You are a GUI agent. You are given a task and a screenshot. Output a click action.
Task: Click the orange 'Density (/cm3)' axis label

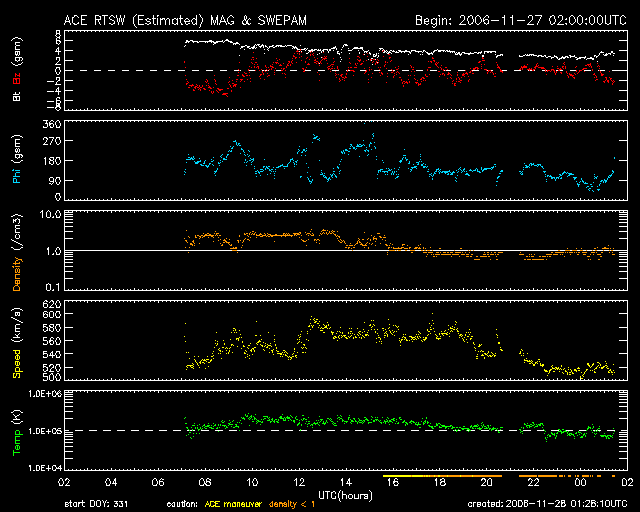[x=17, y=252]
